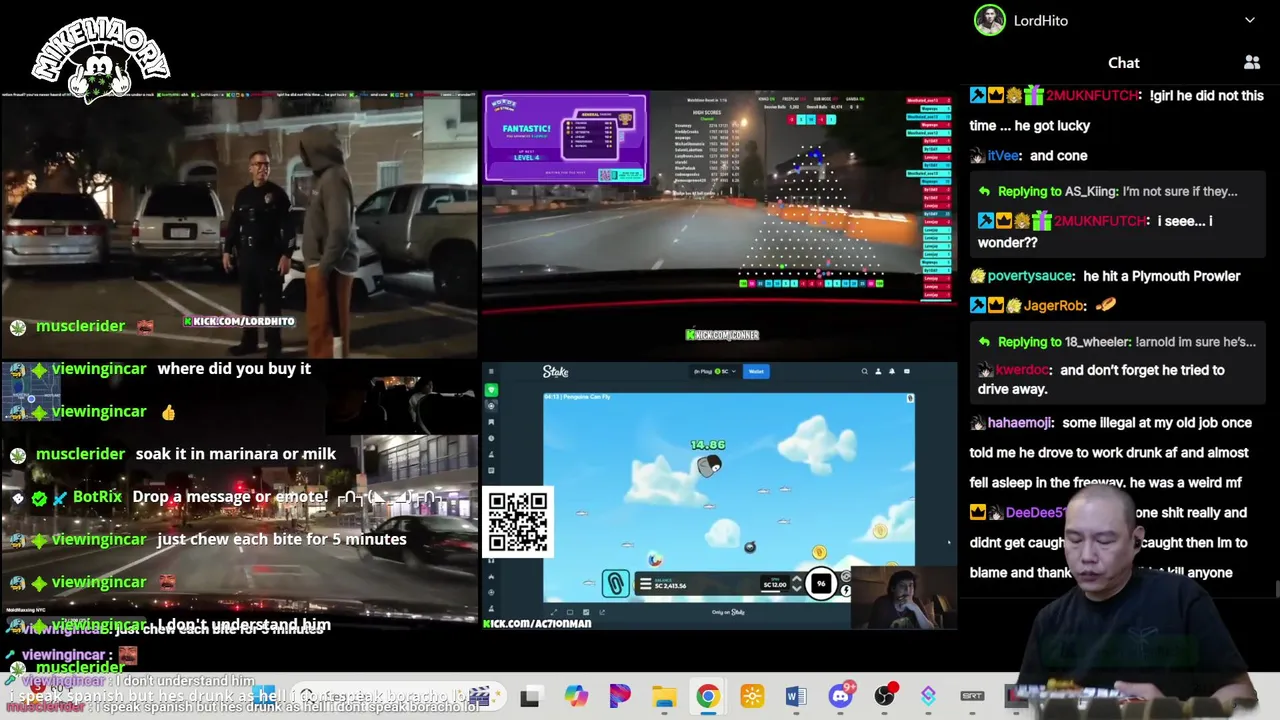Click username JagerRob in chat

[x=1054, y=306]
